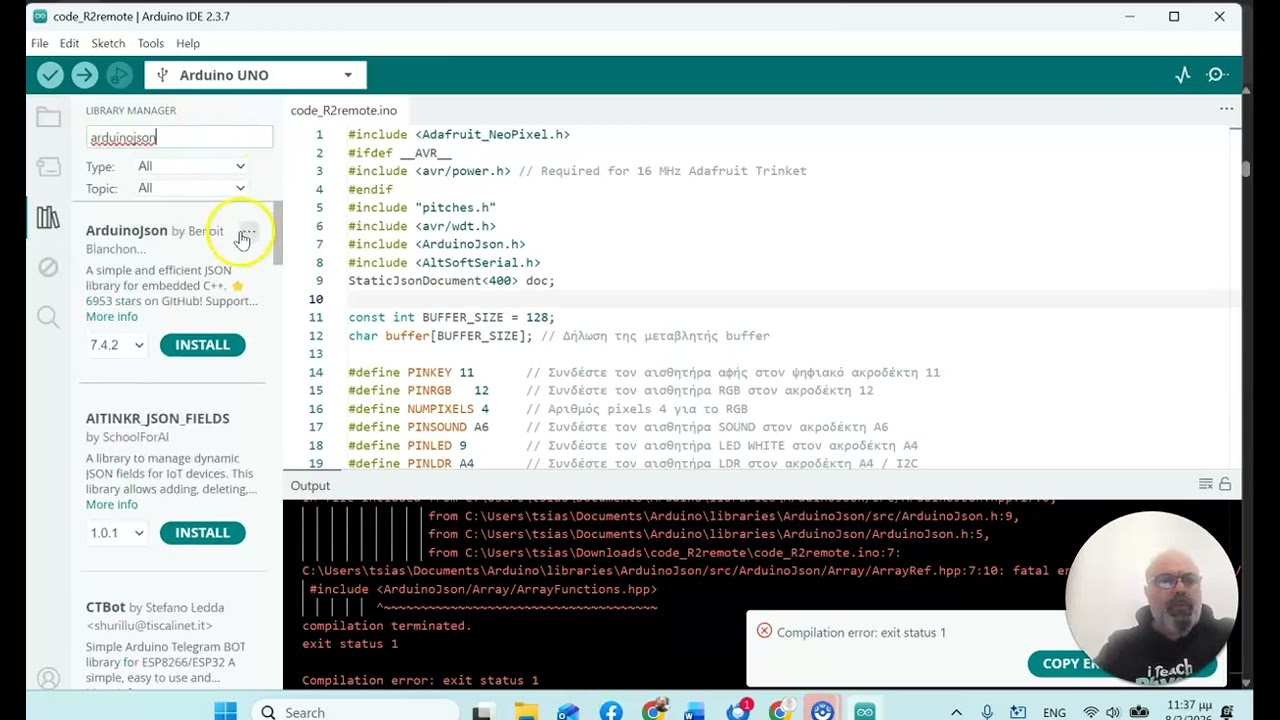The width and height of the screenshot is (1280, 720).
Task: Expand the library Type filter dropdown
Action: click(x=191, y=166)
